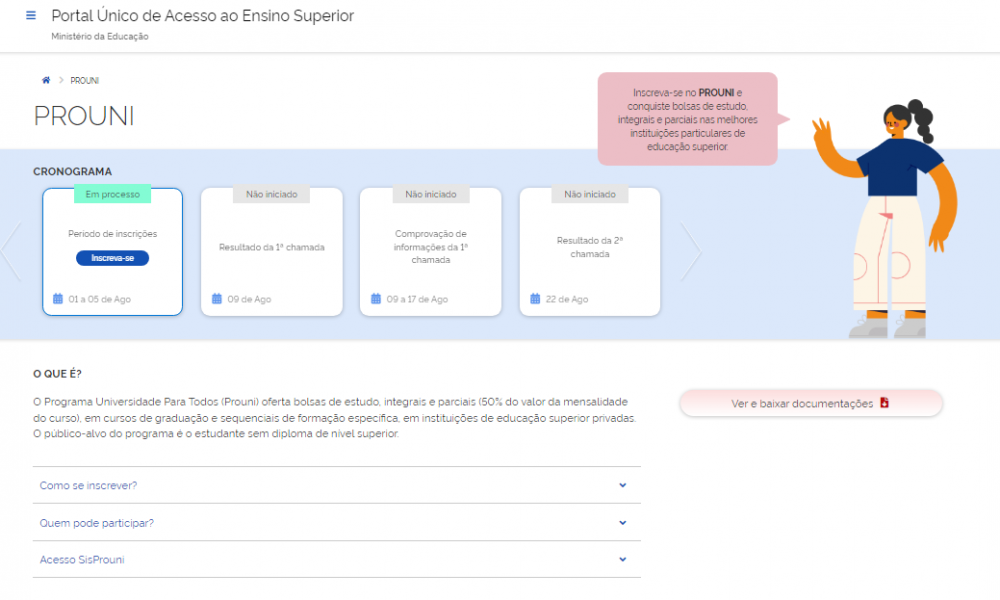Click the Em processo status tag

pyautogui.click(x=112, y=194)
